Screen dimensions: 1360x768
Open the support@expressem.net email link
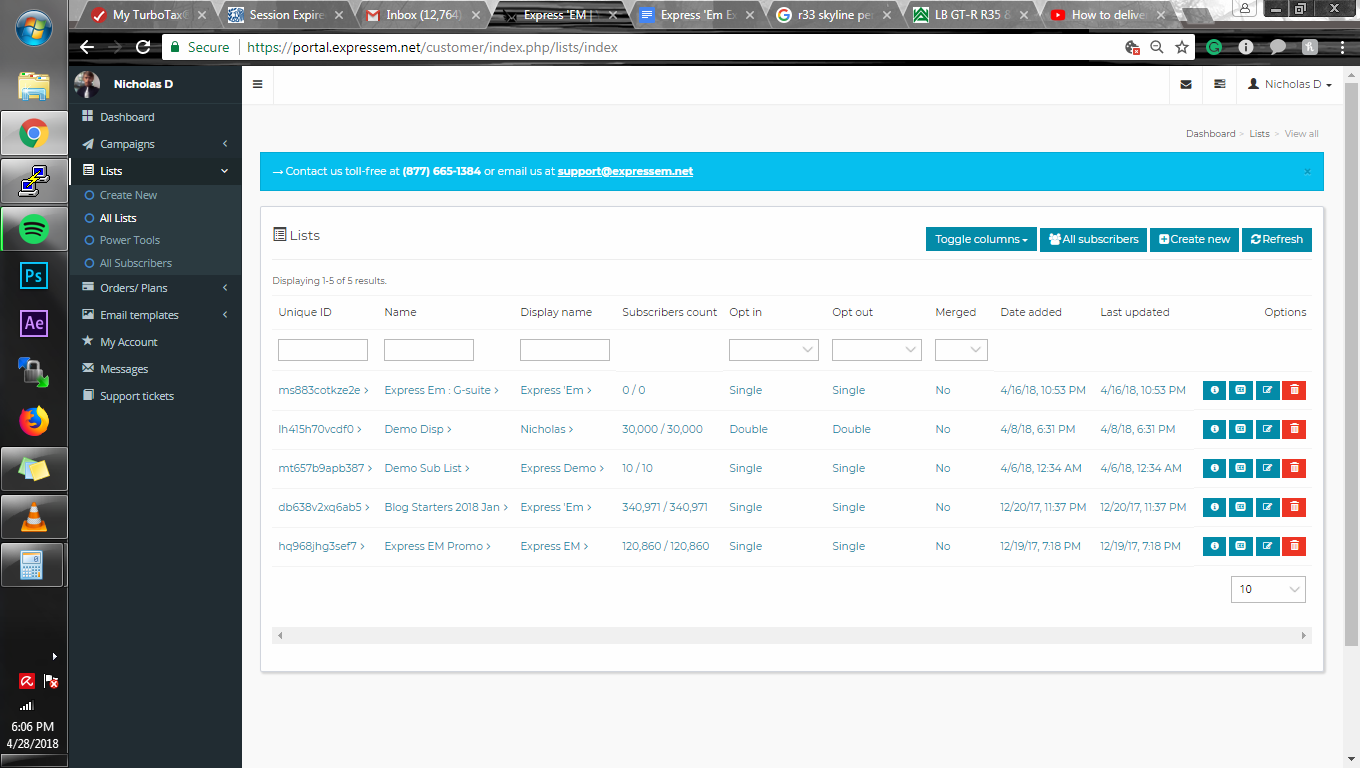(625, 171)
